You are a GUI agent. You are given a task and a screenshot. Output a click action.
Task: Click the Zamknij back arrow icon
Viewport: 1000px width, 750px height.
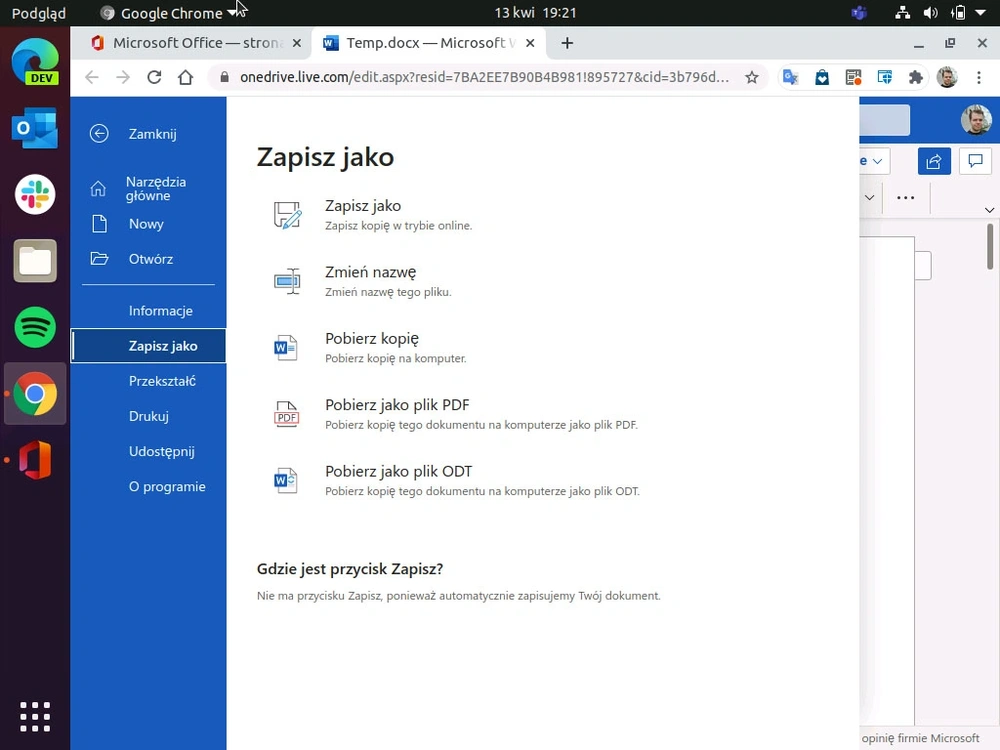pyautogui.click(x=99, y=133)
